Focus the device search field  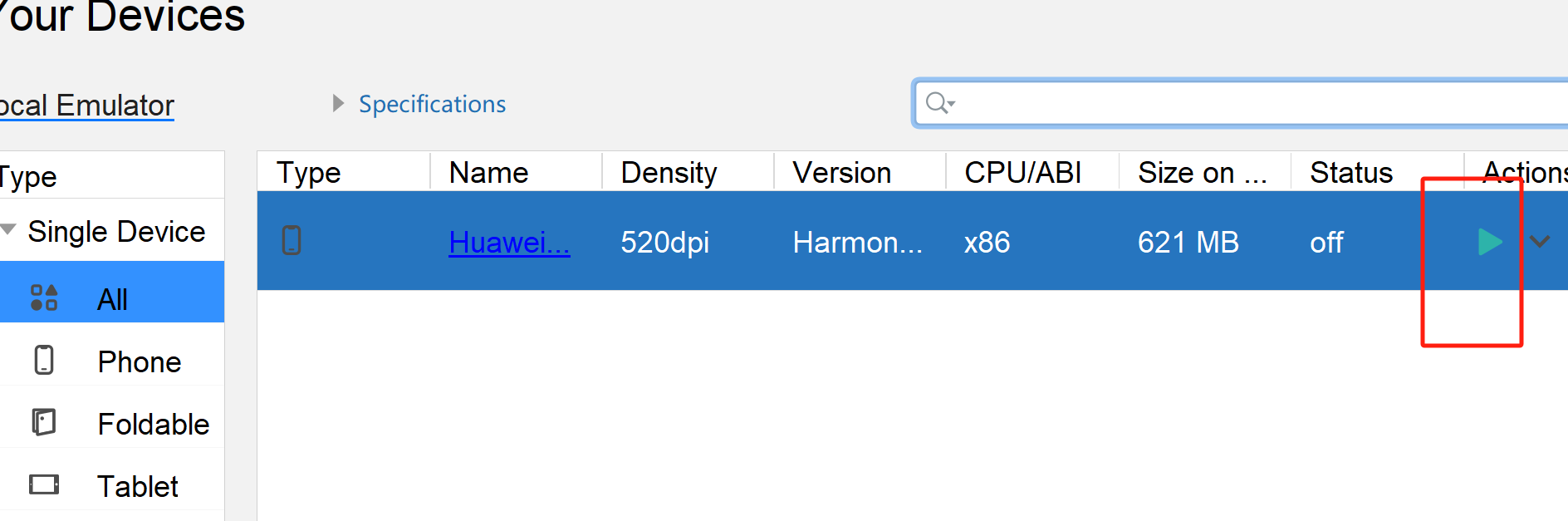(1246, 103)
